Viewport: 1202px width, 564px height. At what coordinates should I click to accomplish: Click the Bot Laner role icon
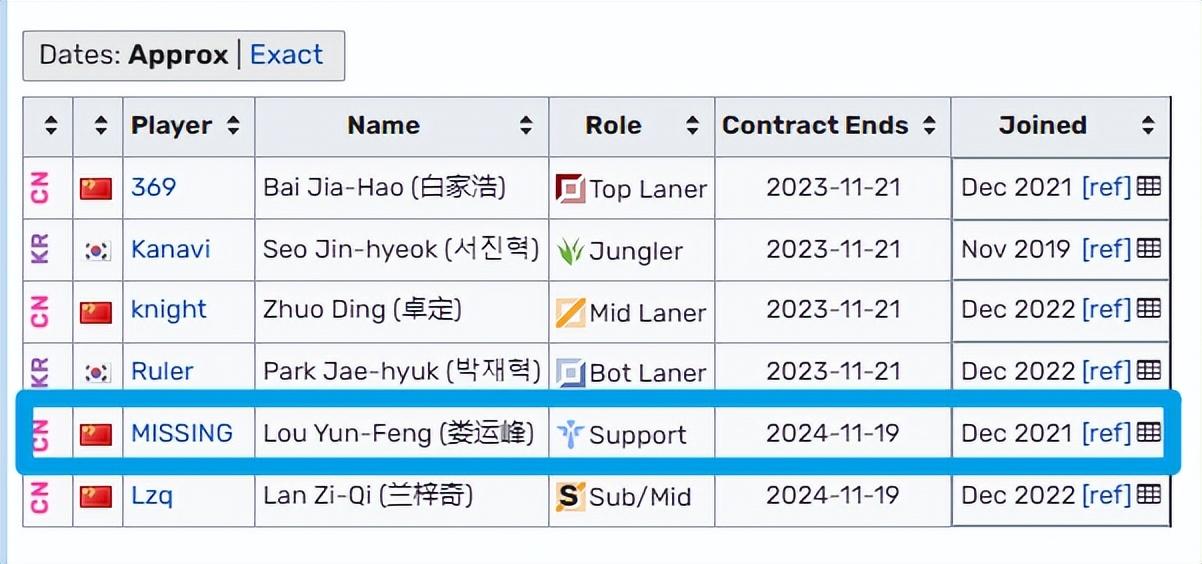pyautogui.click(x=570, y=373)
